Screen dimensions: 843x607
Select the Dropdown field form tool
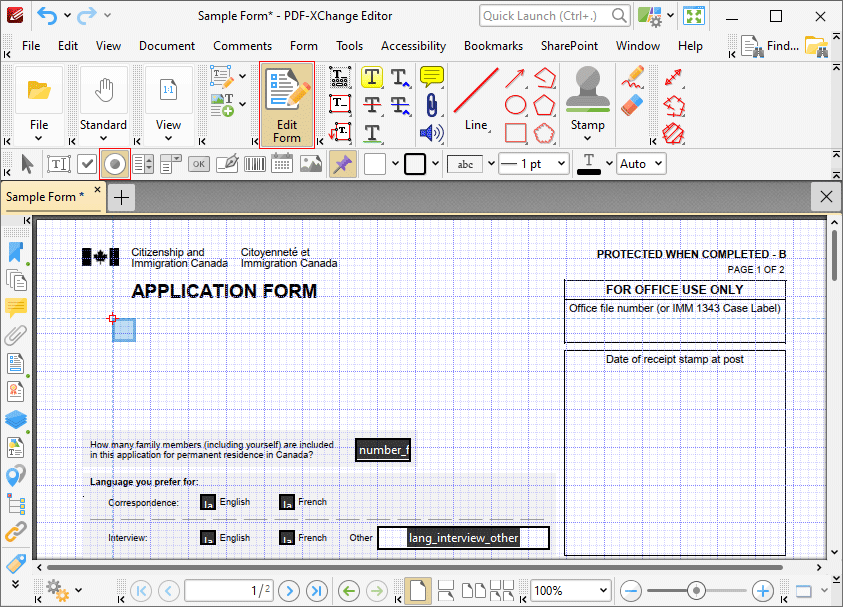[171, 164]
